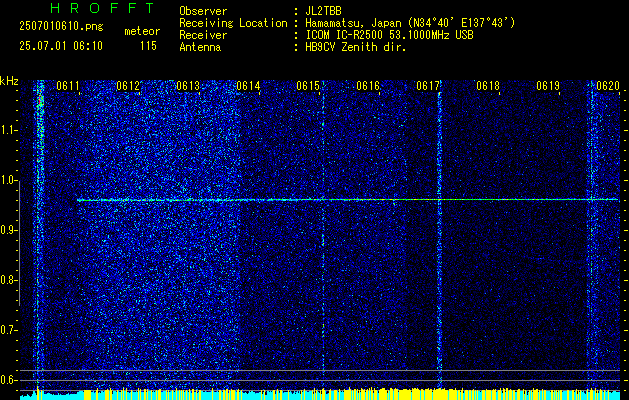Image resolution: width=629 pixels, height=400 pixels.
Task: Click the Hamamatsu, Japan location text
Action: [410, 23]
